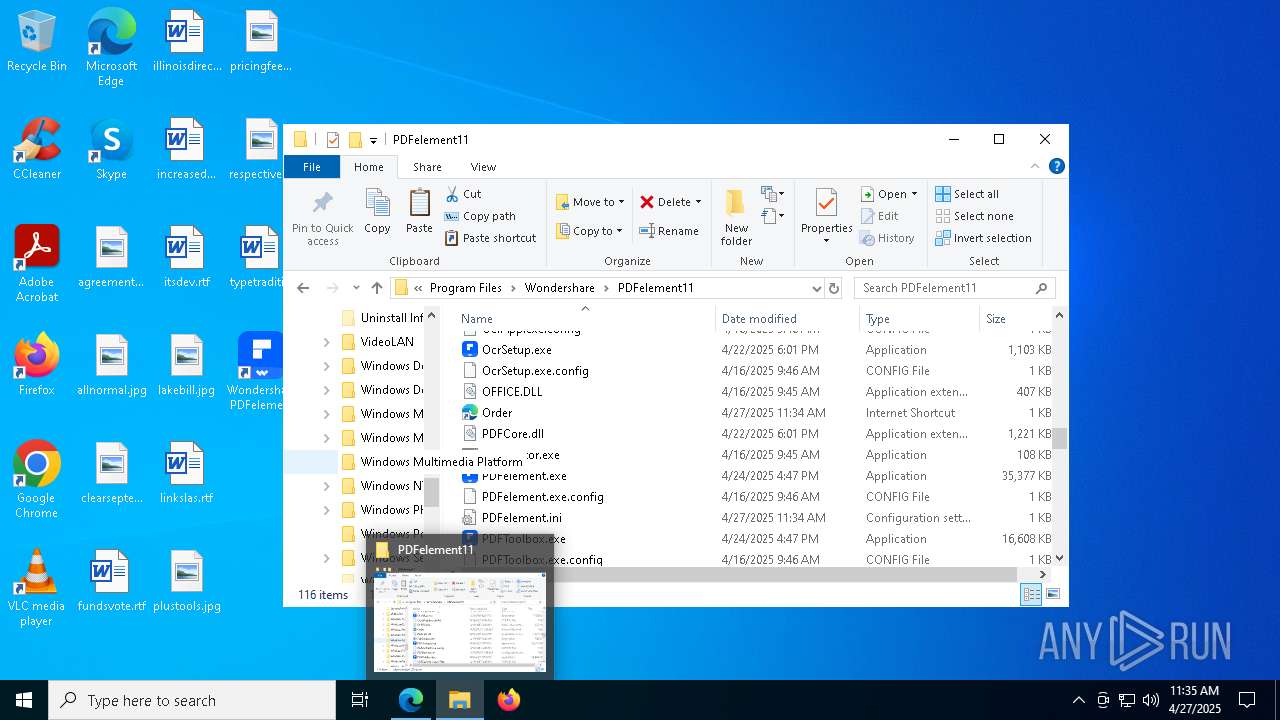This screenshot has height=720, width=1280.
Task: Click the taskbar search box
Action: tap(192, 700)
